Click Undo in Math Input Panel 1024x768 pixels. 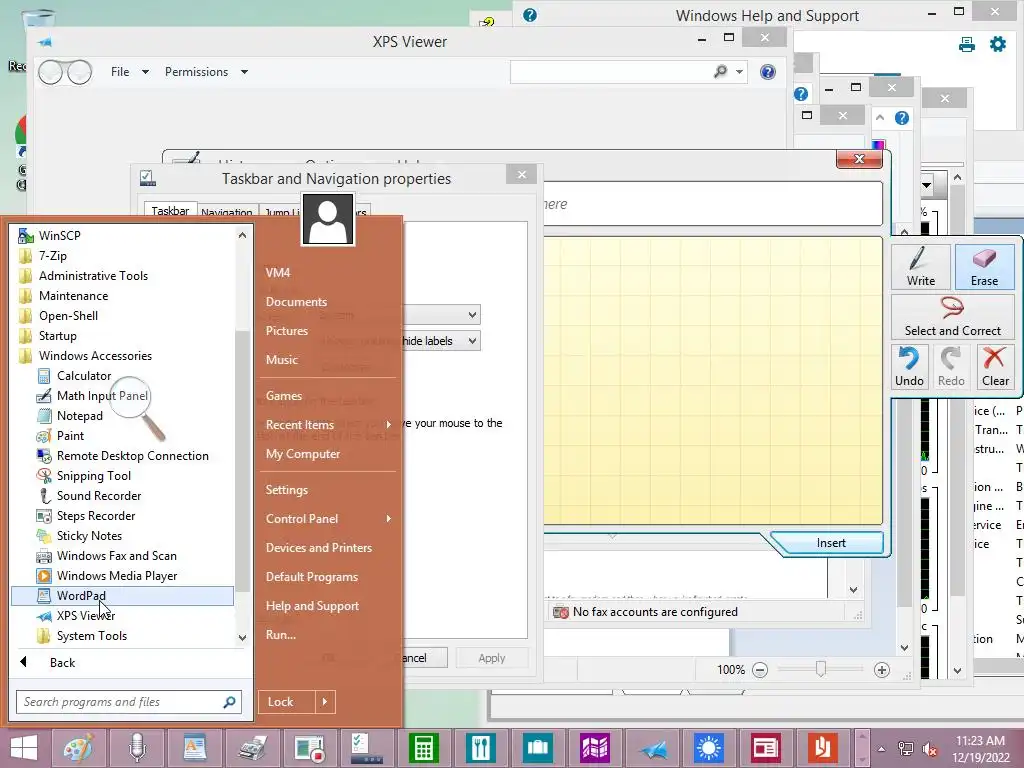tap(909, 367)
